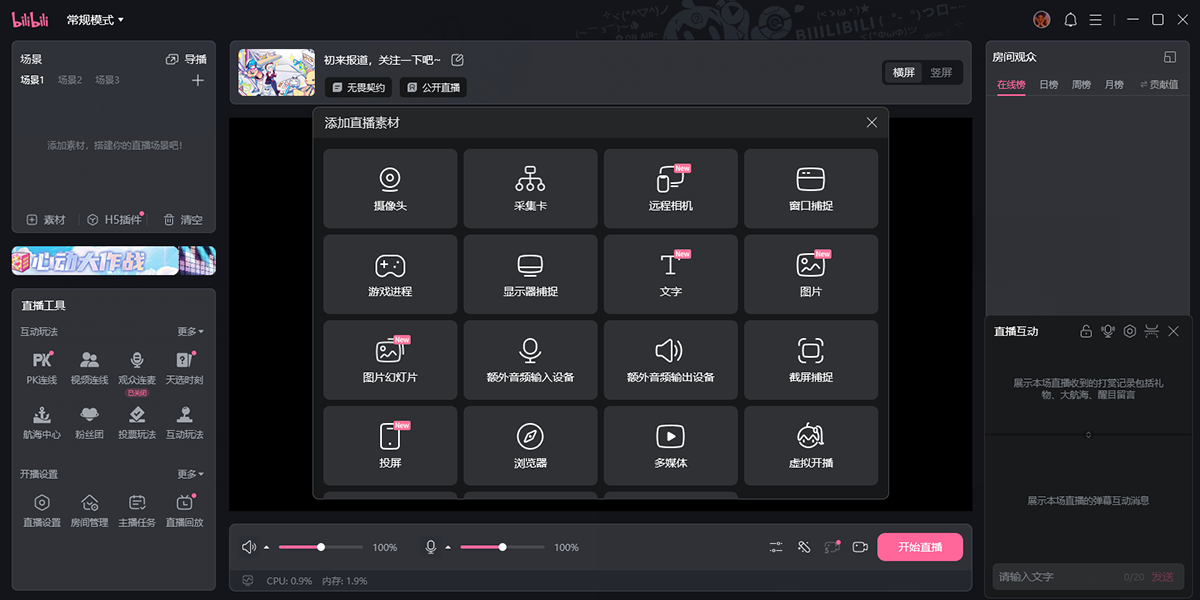Viewport: 1200px width, 600px height.
Task: Click the 导播 director button
Action: pyautogui.click(x=186, y=59)
